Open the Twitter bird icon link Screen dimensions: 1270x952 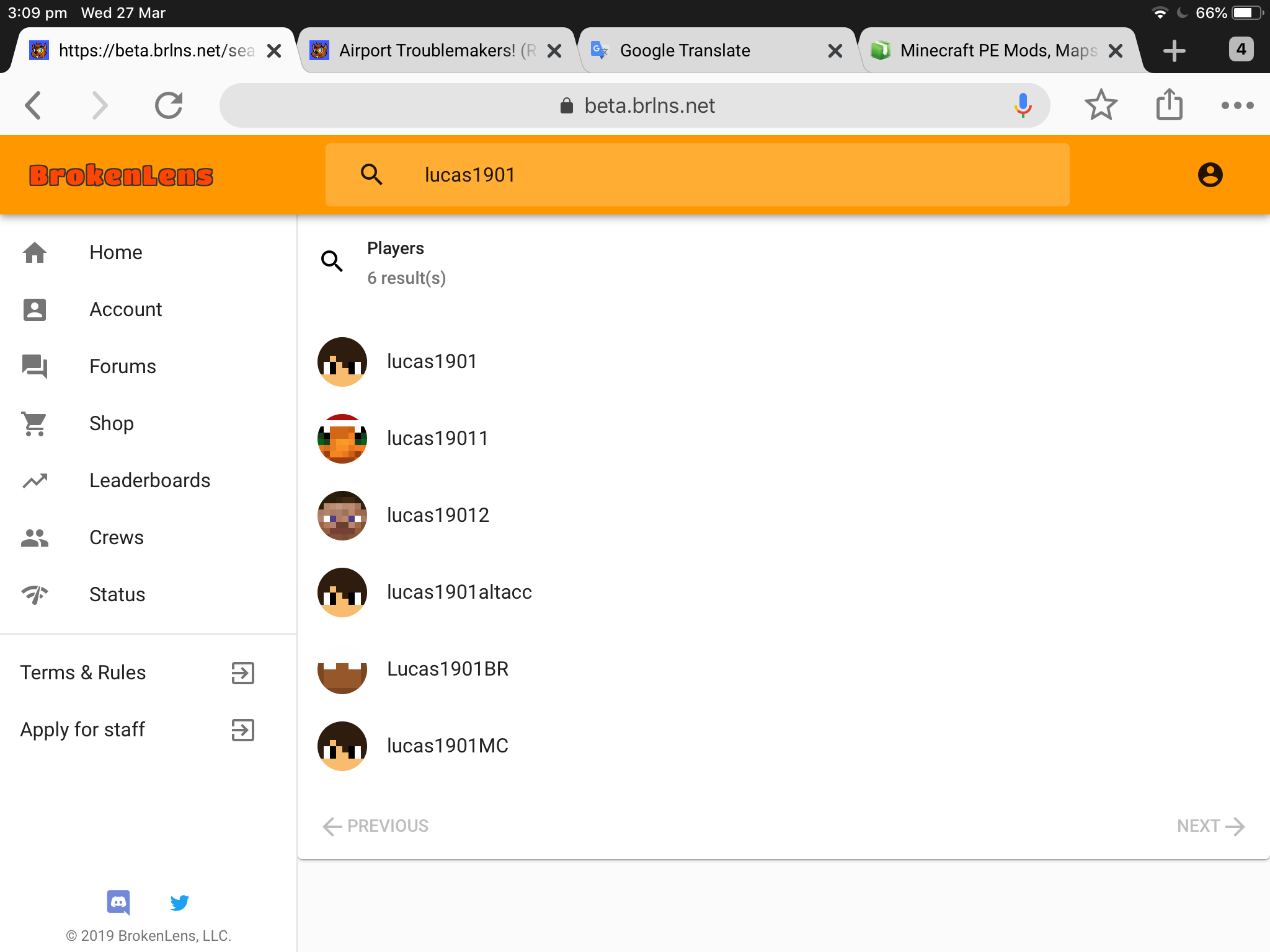point(179,902)
